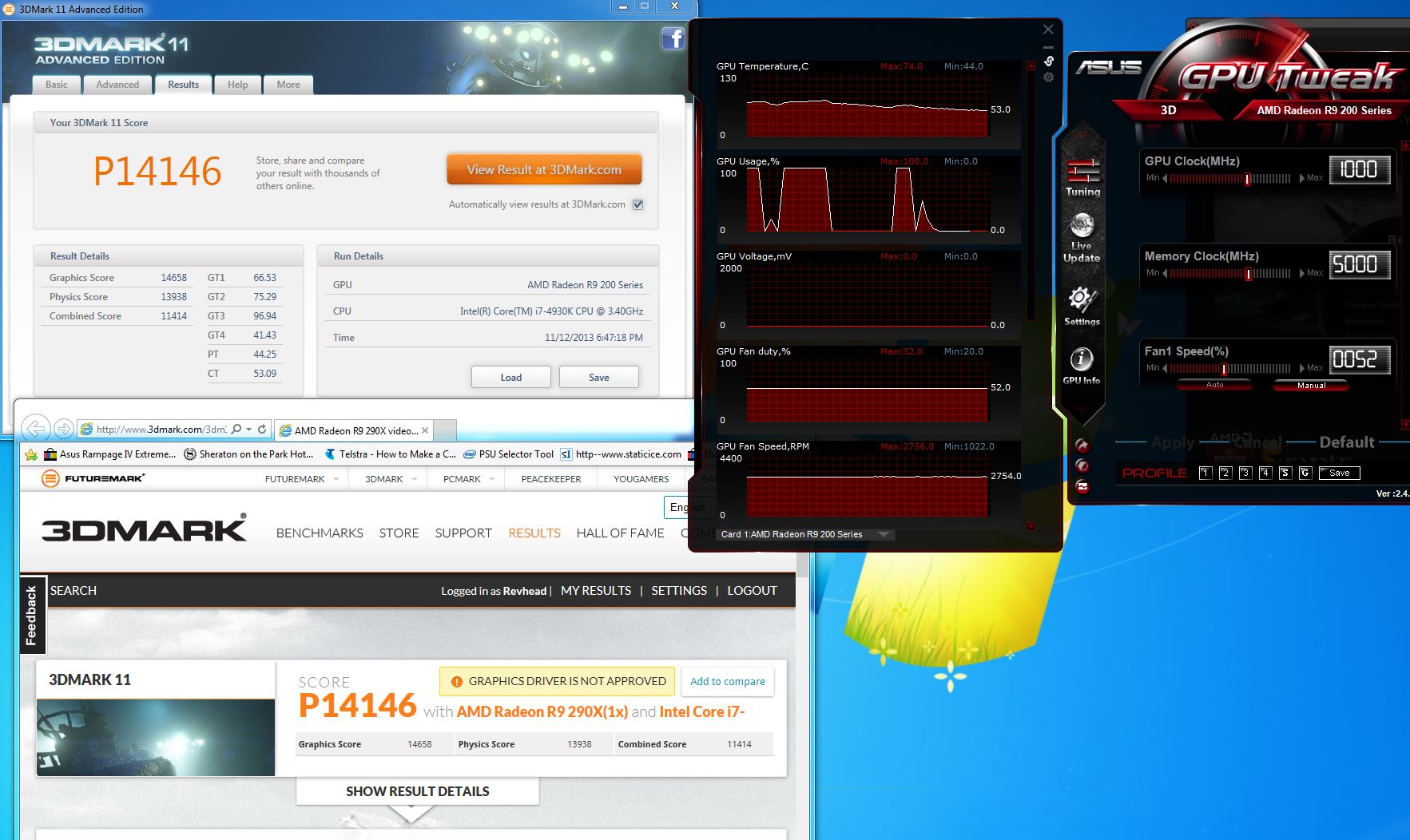Viewport: 1410px width, 840px height.
Task: Go back in Internet Explorer
Action: click(36, 429)
